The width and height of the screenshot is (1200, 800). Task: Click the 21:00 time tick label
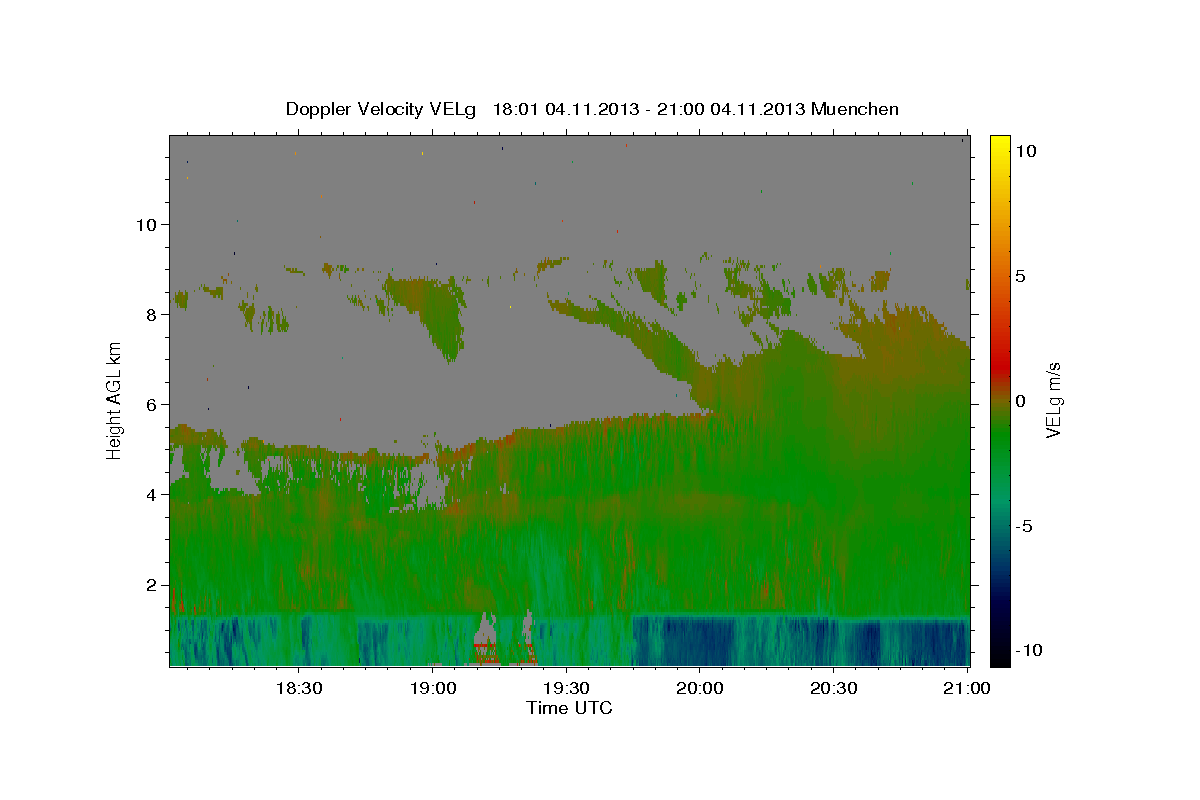[x=968, y=689]
